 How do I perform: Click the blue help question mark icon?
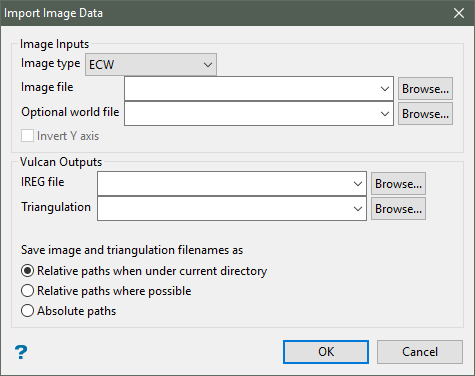(21, 352)
